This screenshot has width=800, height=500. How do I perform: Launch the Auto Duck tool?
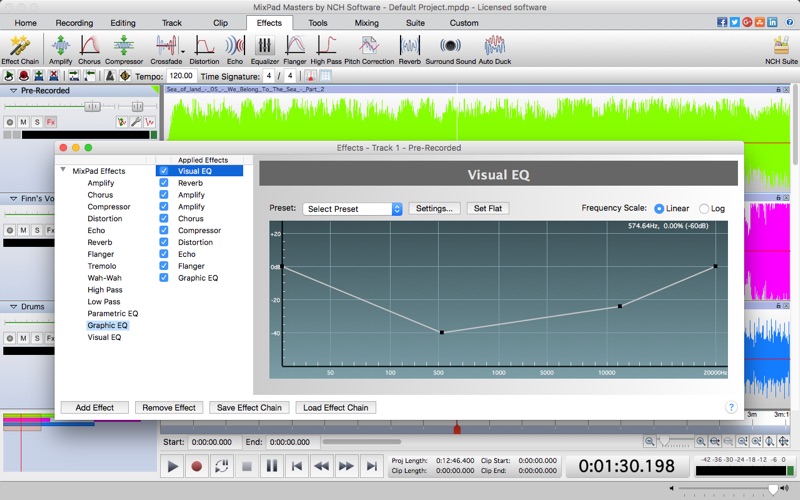[494, 47]
